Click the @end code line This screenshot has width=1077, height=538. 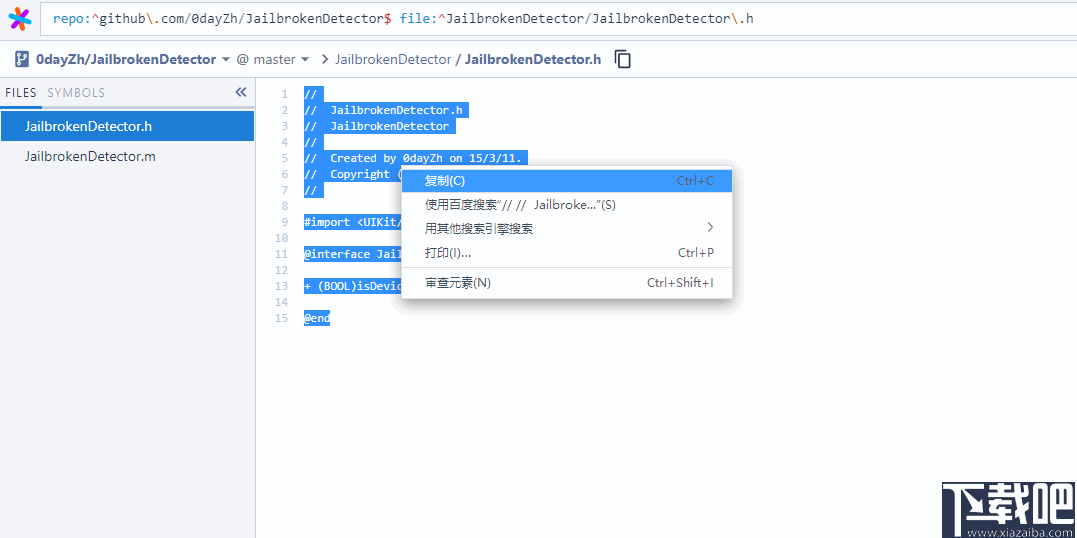(x=317, y=318)
